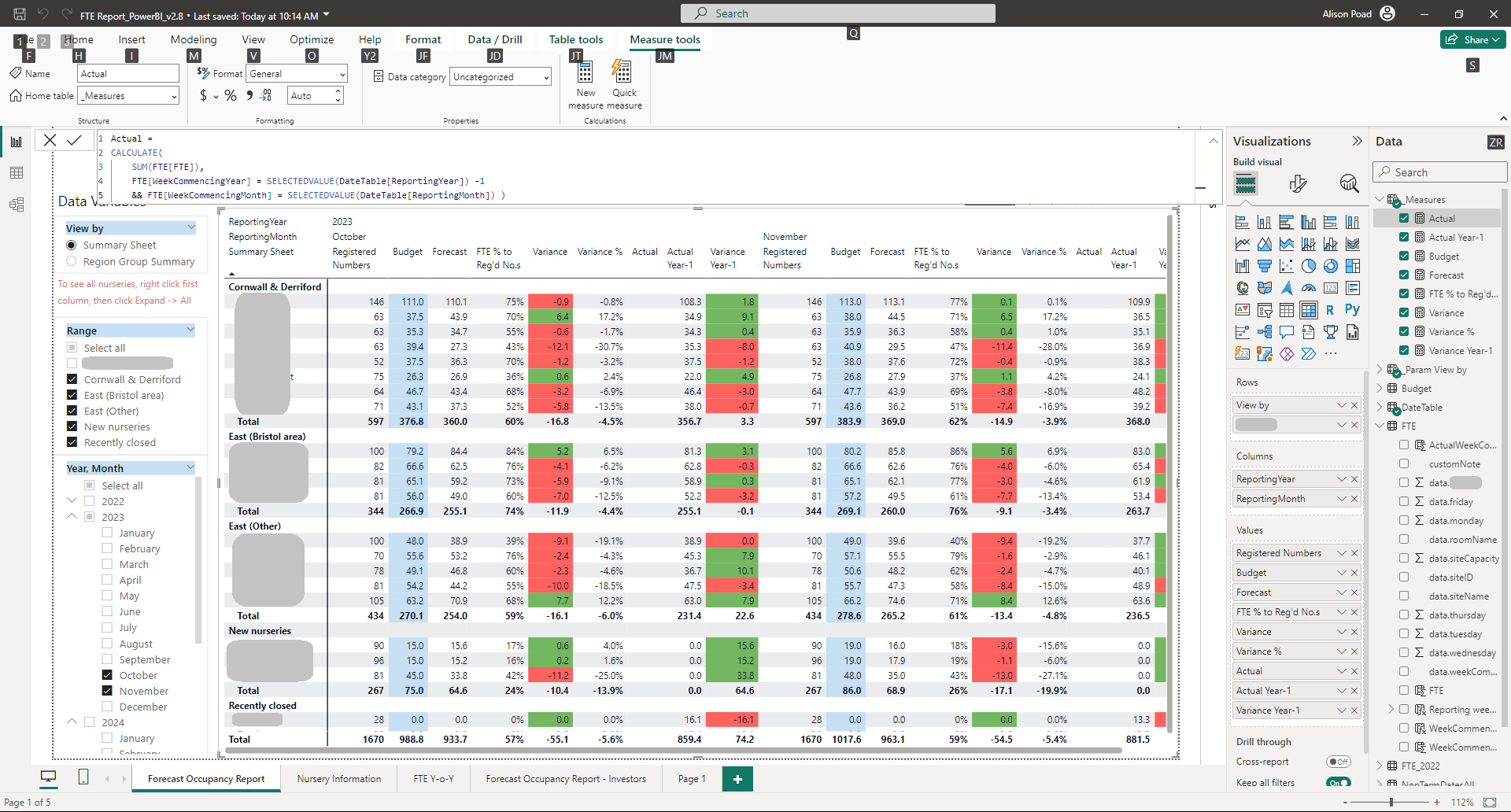Pick the Gauge visual icon
This screenshot has width=1511, height=812.
click(1308, 288)
